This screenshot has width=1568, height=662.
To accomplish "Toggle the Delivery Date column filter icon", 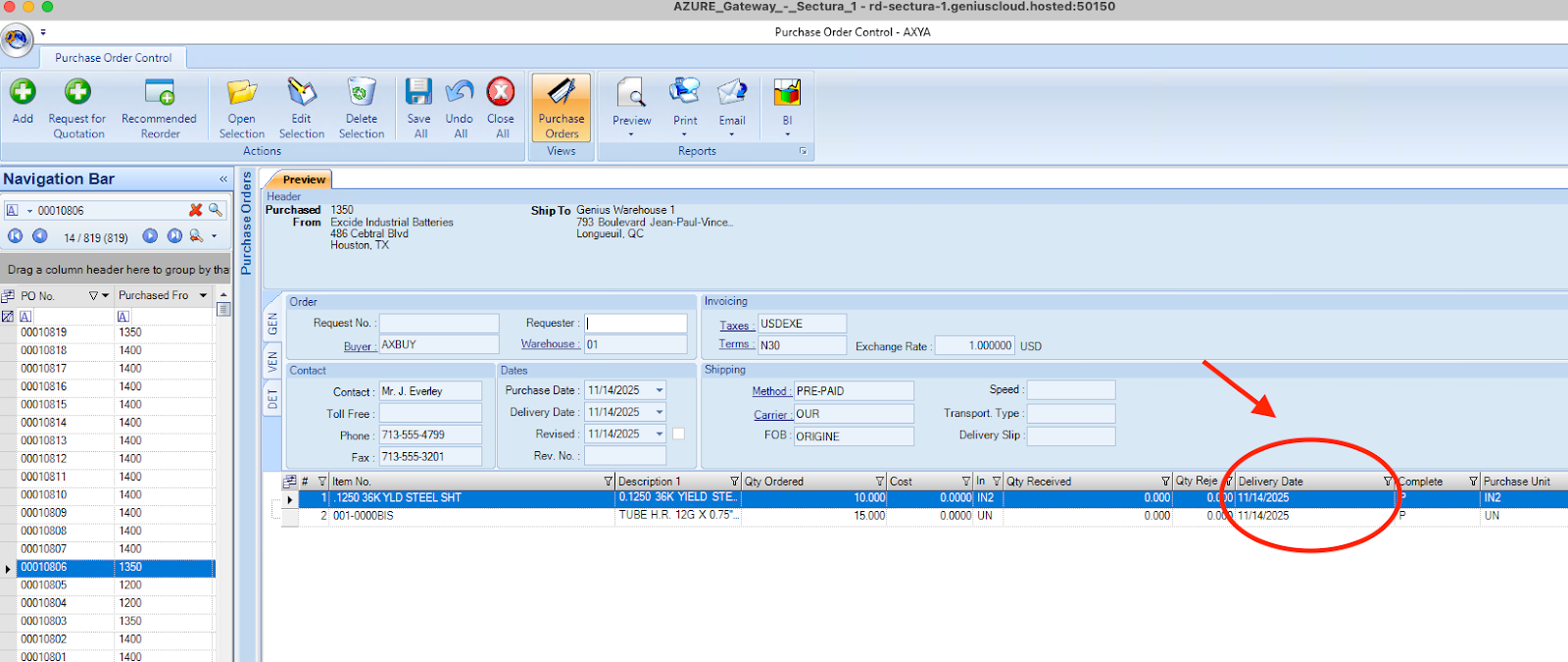I will [x=1388, y=482].
